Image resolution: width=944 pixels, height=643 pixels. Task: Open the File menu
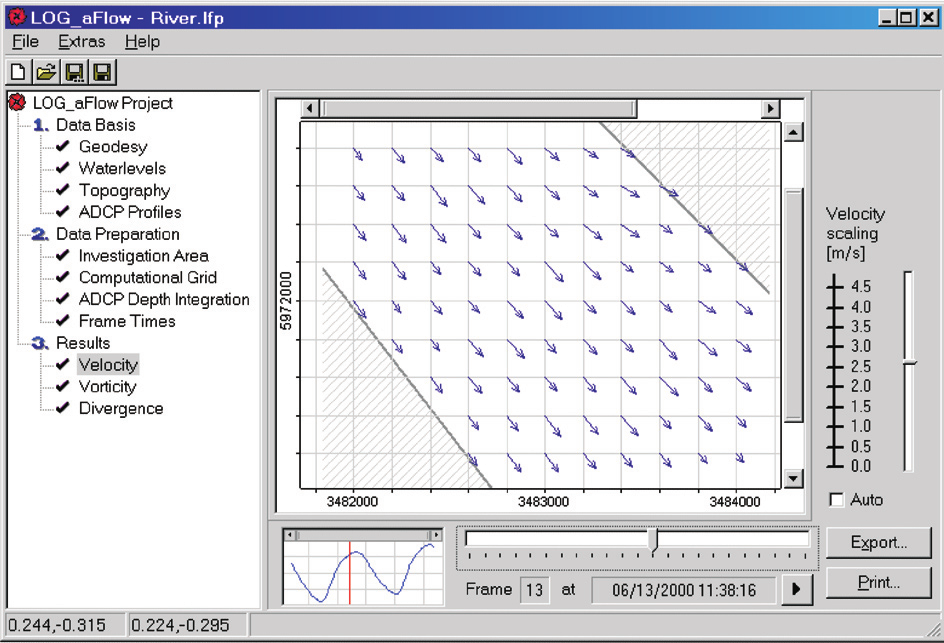25,42
